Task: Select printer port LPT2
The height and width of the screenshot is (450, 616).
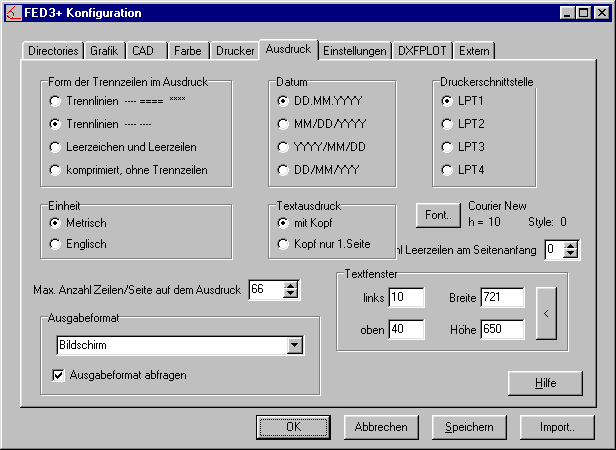Action: coord(447,124)
